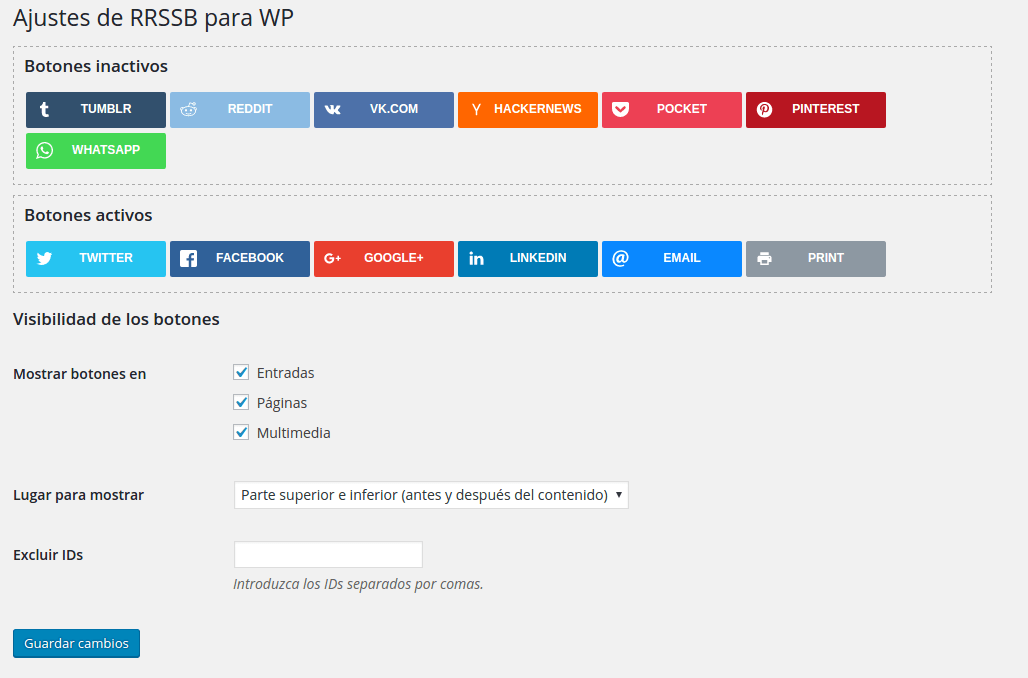Image resolution: width=1028 pixels, height=678 pixels.
Task: Click the Twitter bird icon
Action: pyautogui.click(x=44, y=258)
